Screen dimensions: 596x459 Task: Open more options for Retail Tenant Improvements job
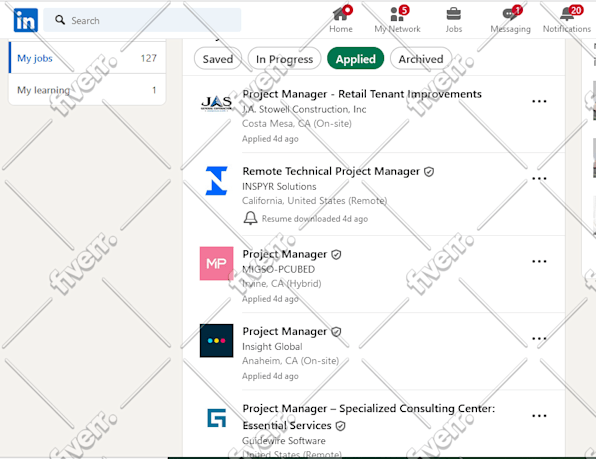coord(539,101)
